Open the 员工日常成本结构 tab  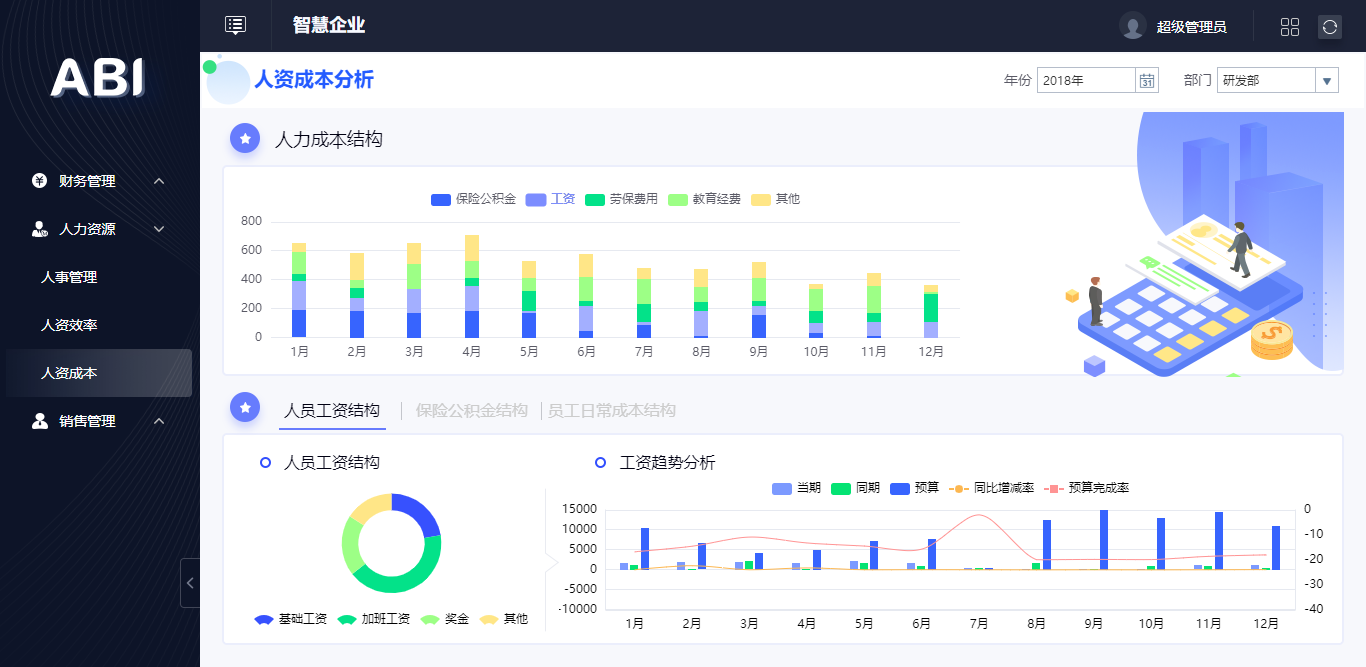[611, 410]
